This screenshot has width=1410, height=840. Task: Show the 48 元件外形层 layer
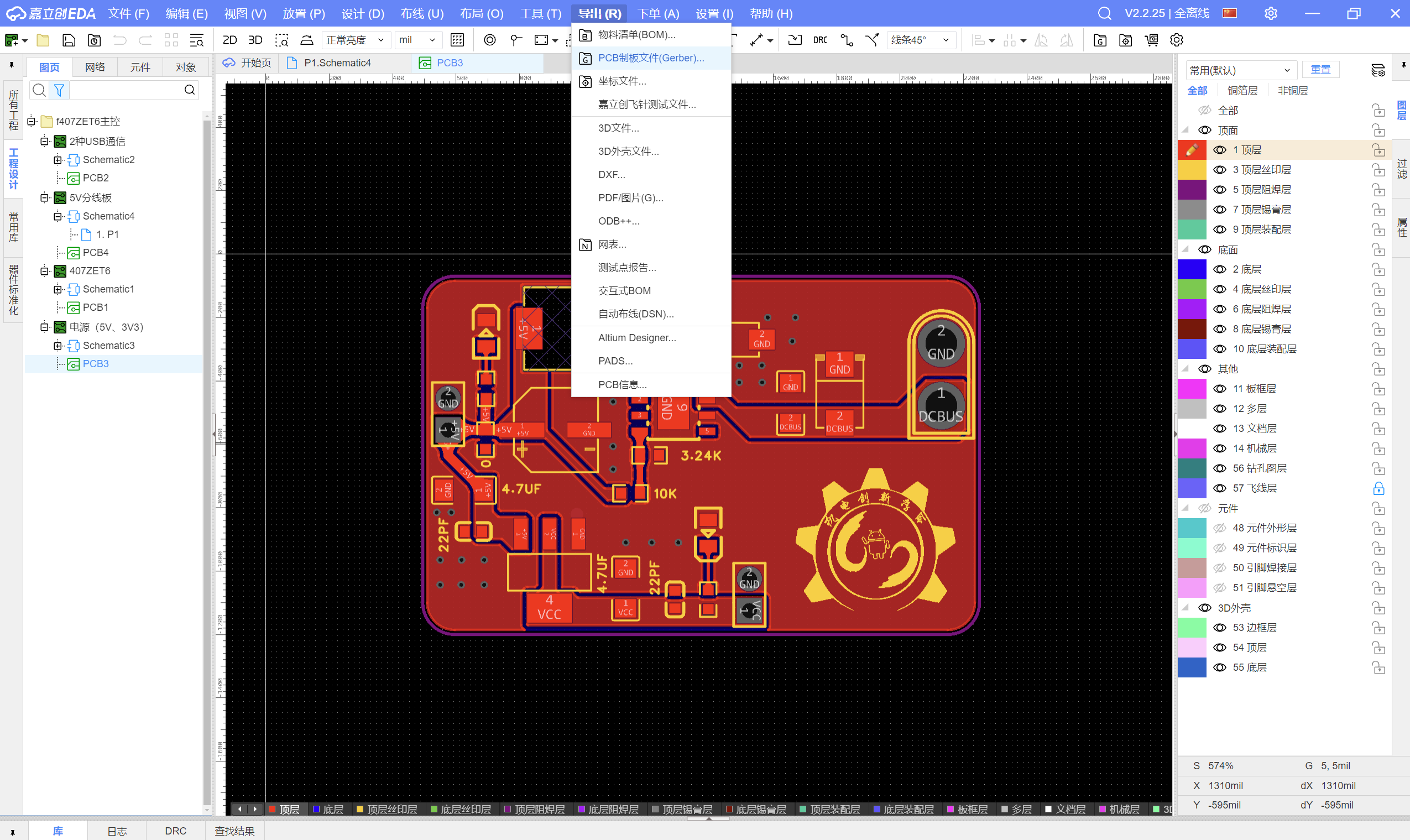(1220, 528)
